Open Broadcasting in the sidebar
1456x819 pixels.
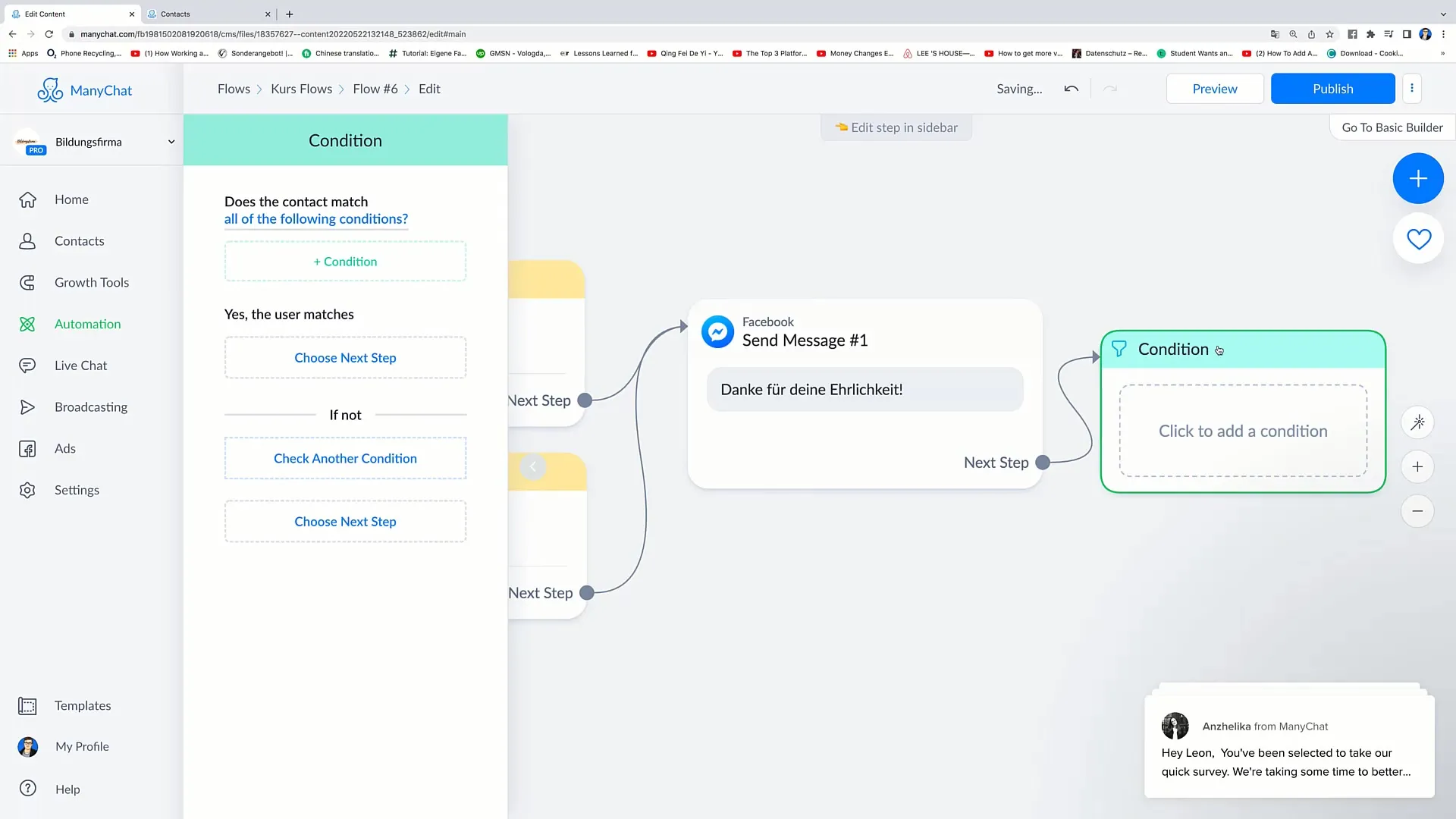(90, 407)
